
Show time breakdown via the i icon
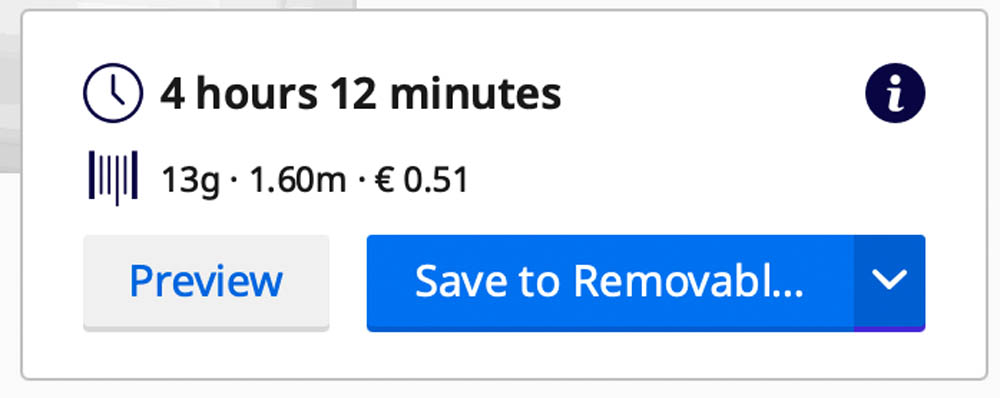[895, 92]
